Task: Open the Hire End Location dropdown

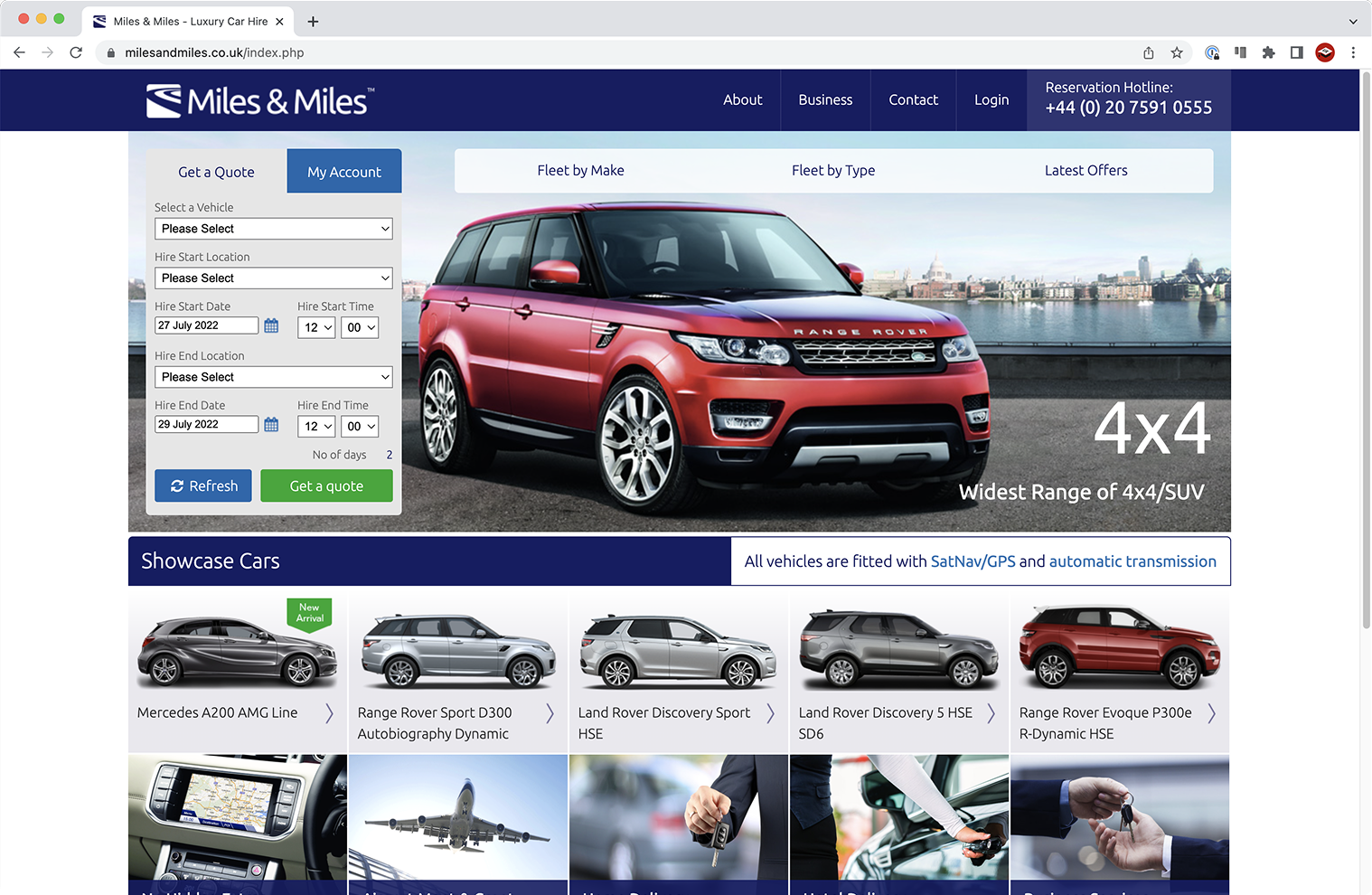Action: tap(274, 377)
